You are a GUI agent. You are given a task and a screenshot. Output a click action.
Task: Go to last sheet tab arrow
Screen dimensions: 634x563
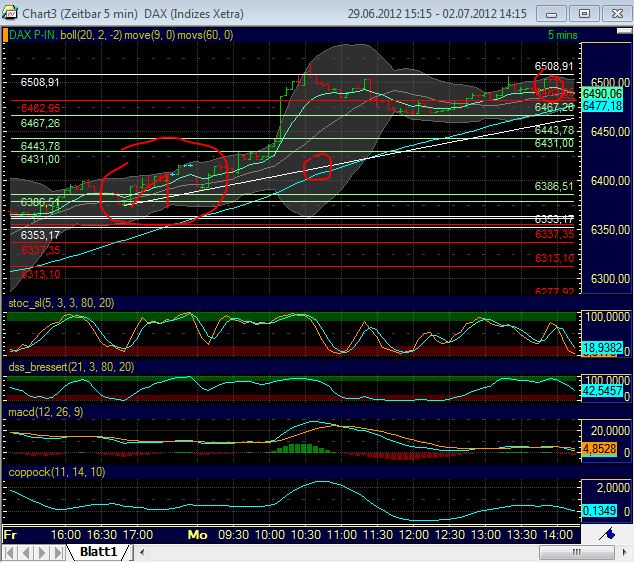click(58, 552)
